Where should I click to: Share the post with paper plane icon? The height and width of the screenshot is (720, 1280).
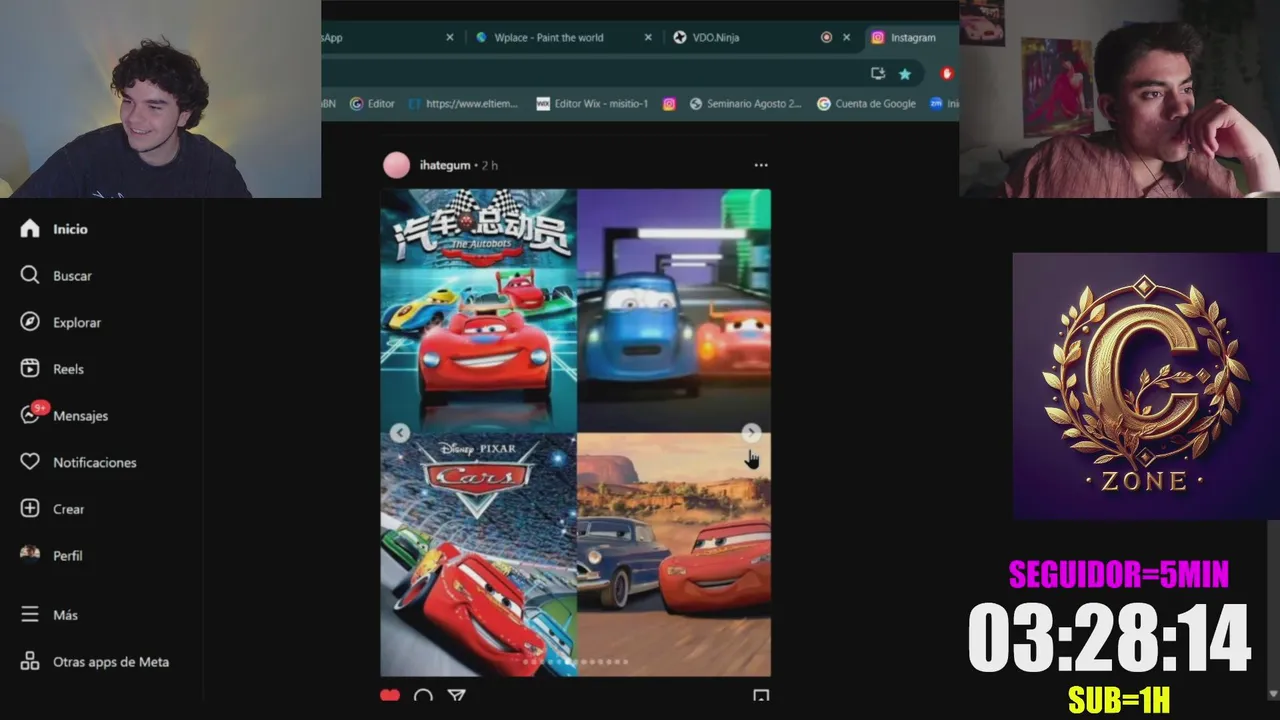[x=457, y=696]
